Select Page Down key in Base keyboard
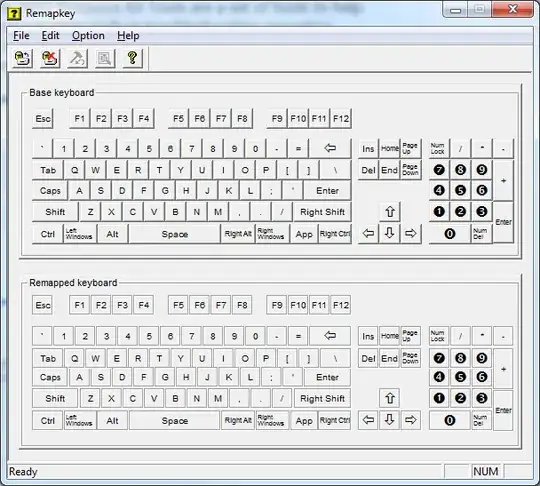The height and width of the screenshot is (486, 540). (411, 169)
